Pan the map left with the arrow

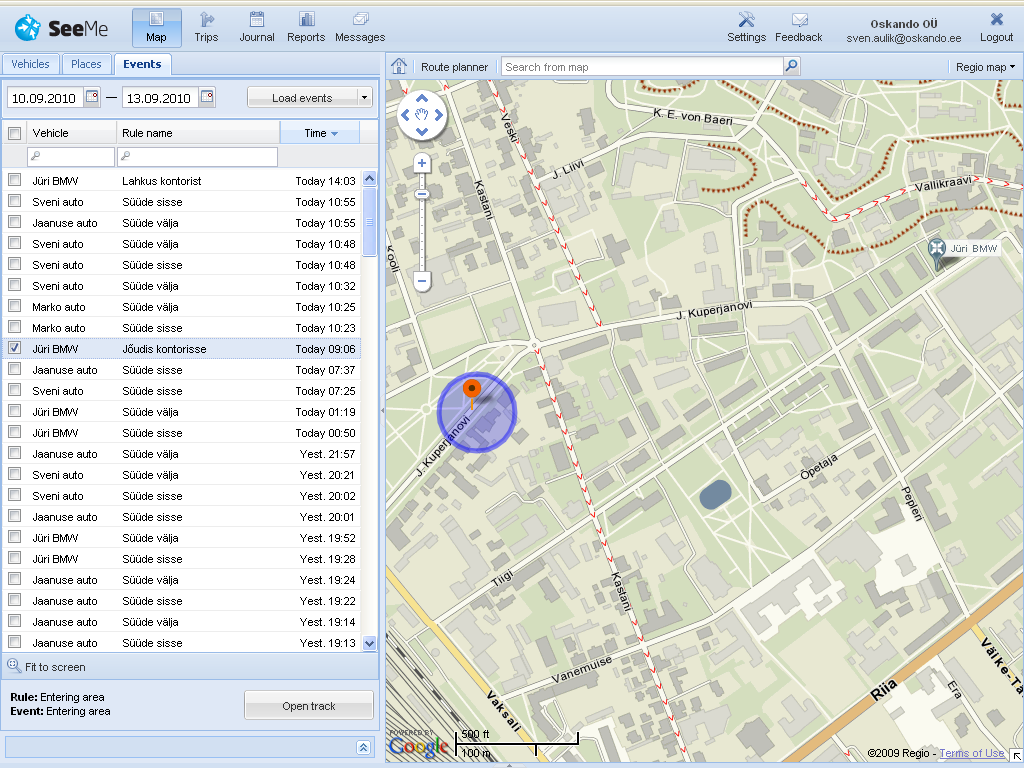[405, 115]
